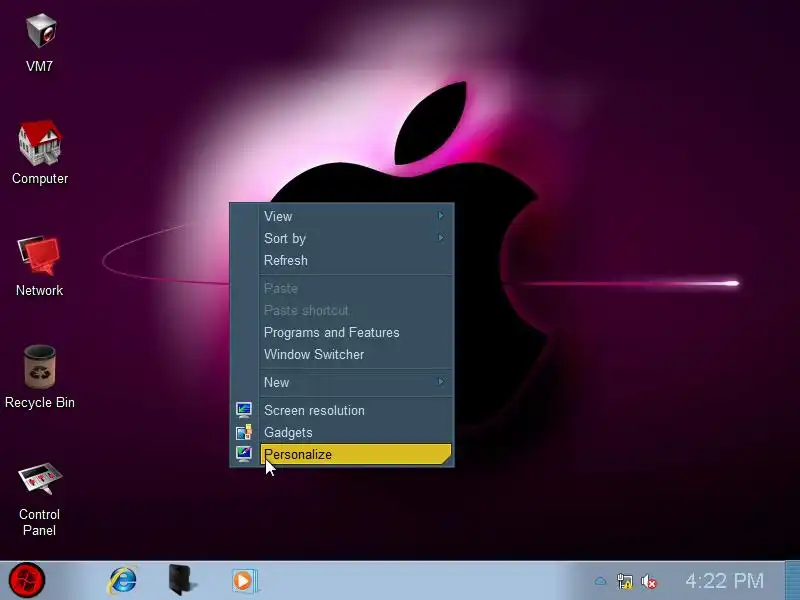
Task: Expand the Sort by submenu arrow
Action: [441, 237]
